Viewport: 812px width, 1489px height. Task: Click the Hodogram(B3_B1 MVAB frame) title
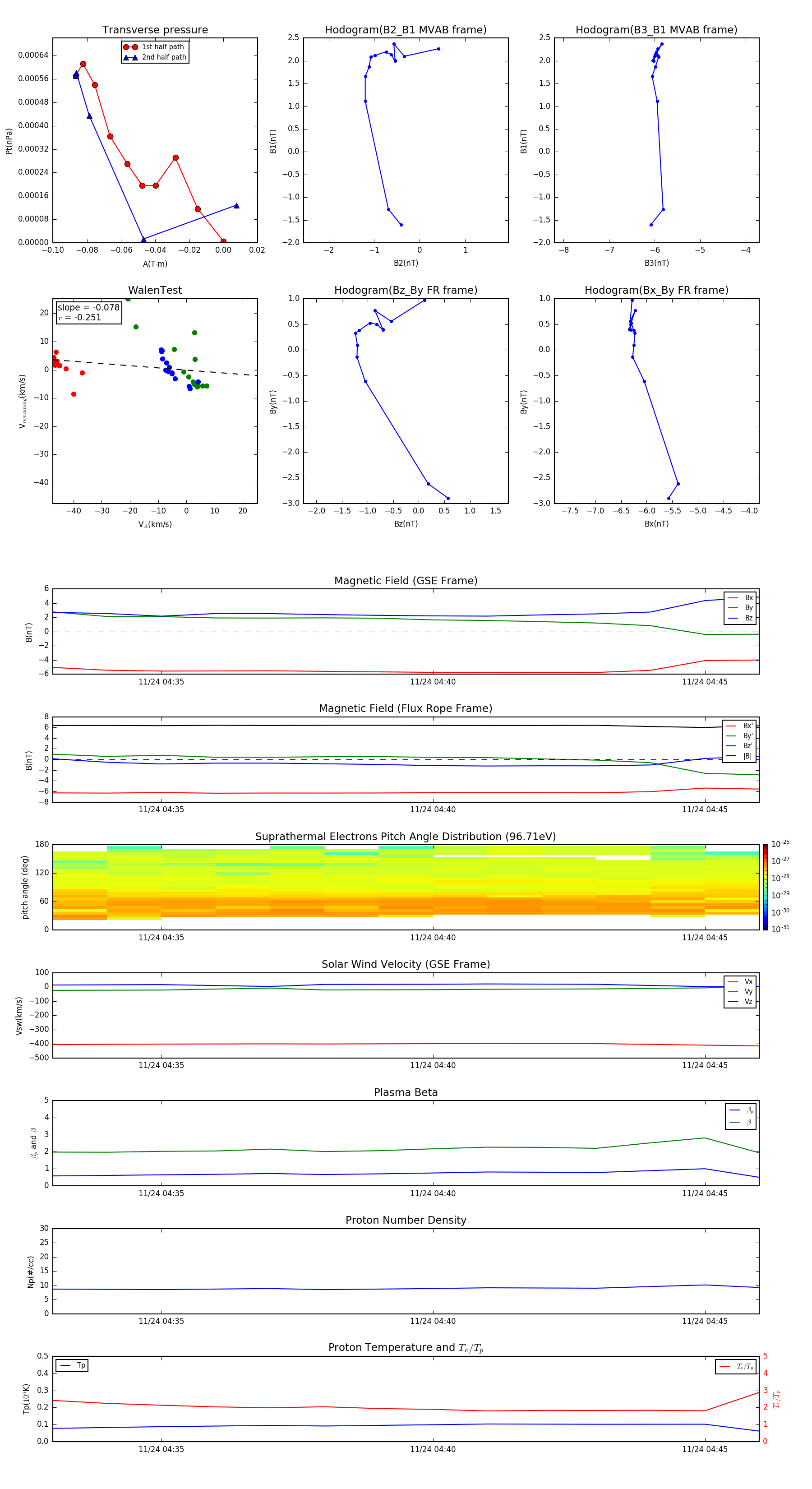[656, 29]
